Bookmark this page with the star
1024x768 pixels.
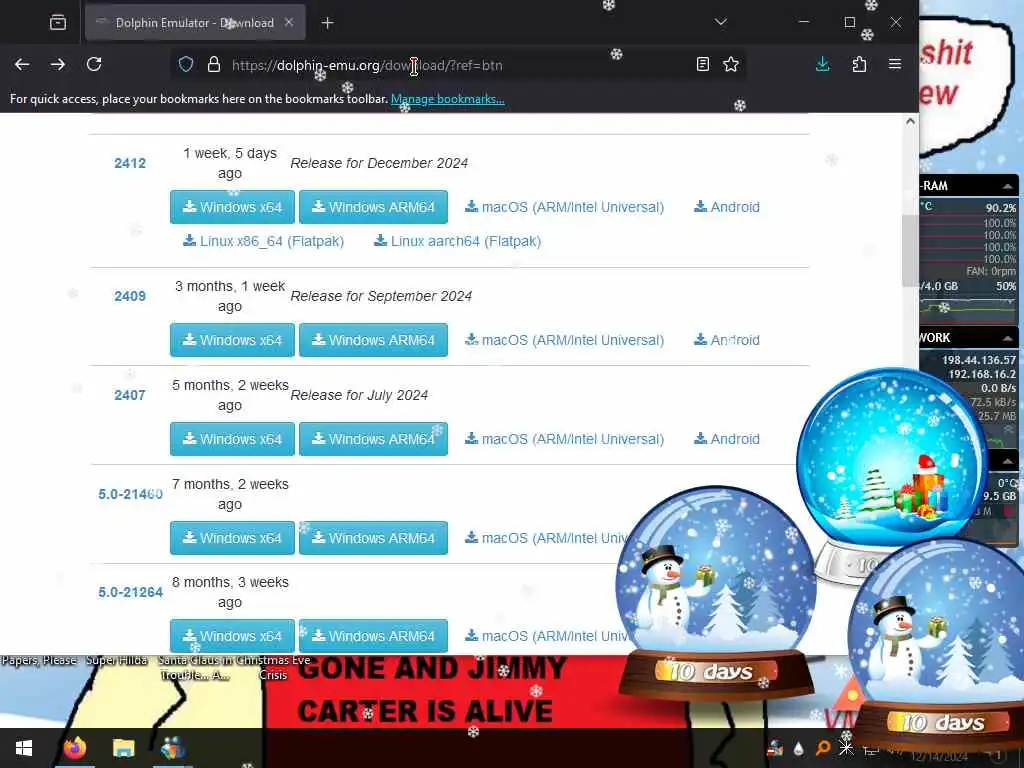[x=731, y=64]
